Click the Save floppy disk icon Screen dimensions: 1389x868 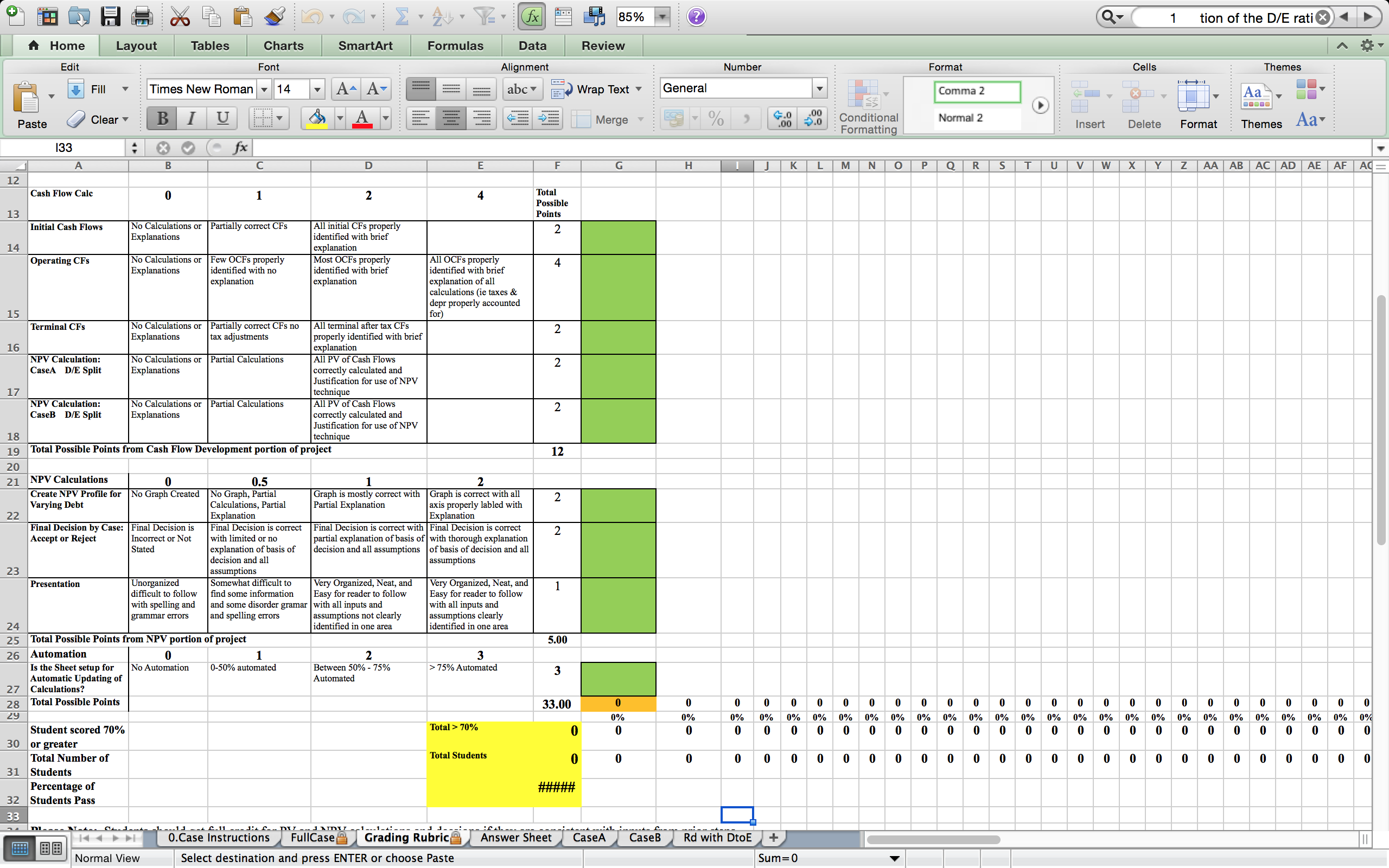110,17
